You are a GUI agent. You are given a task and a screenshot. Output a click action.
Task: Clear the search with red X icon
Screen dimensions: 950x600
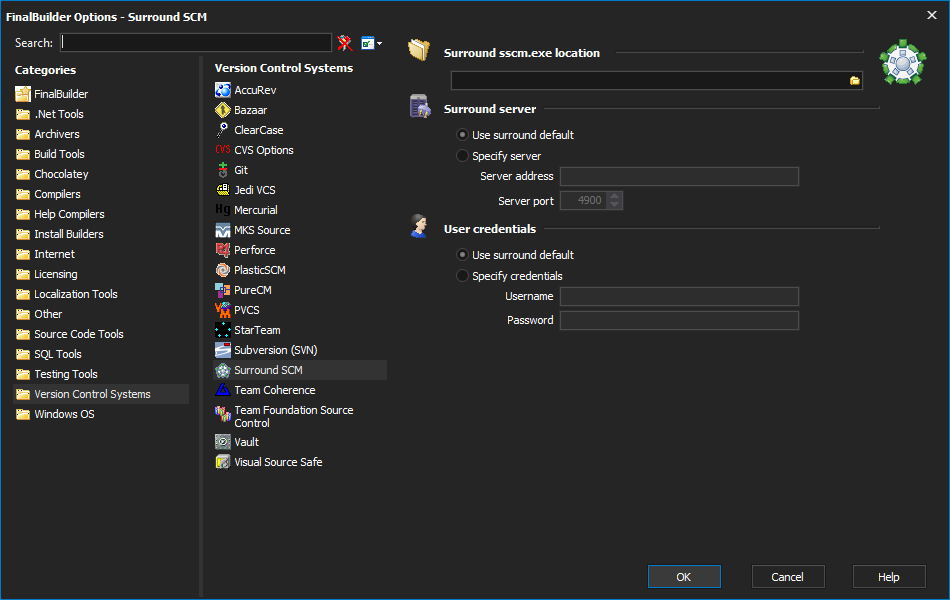345,43
